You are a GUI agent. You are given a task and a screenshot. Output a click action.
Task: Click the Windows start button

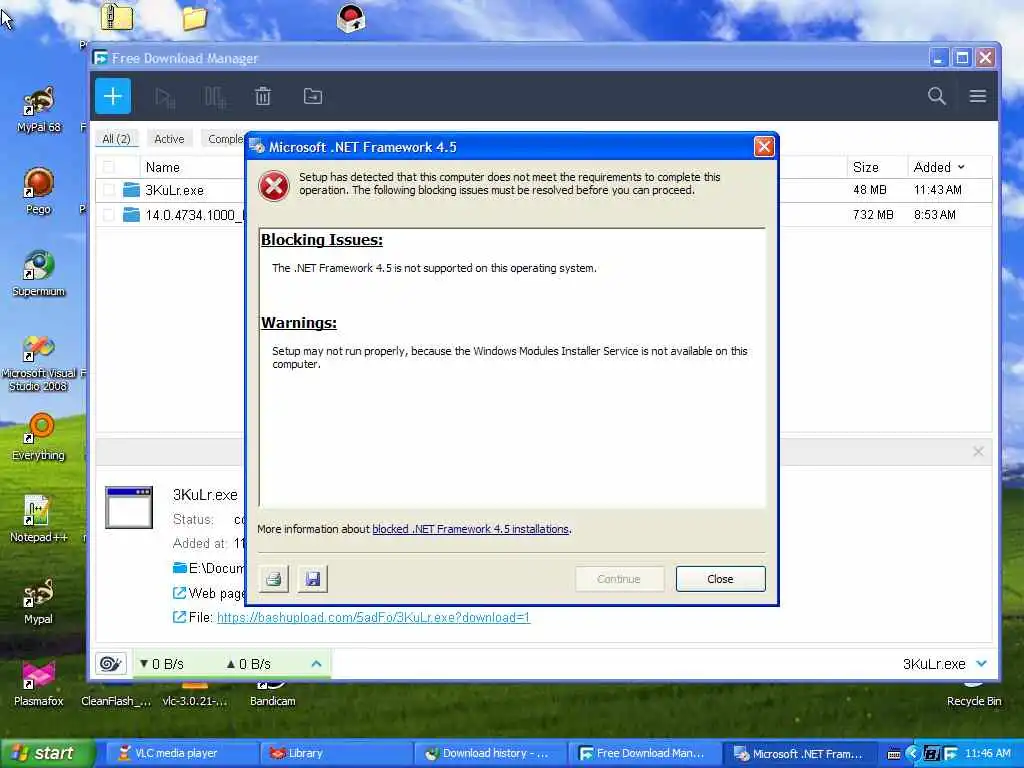click(x=47, y=753)
